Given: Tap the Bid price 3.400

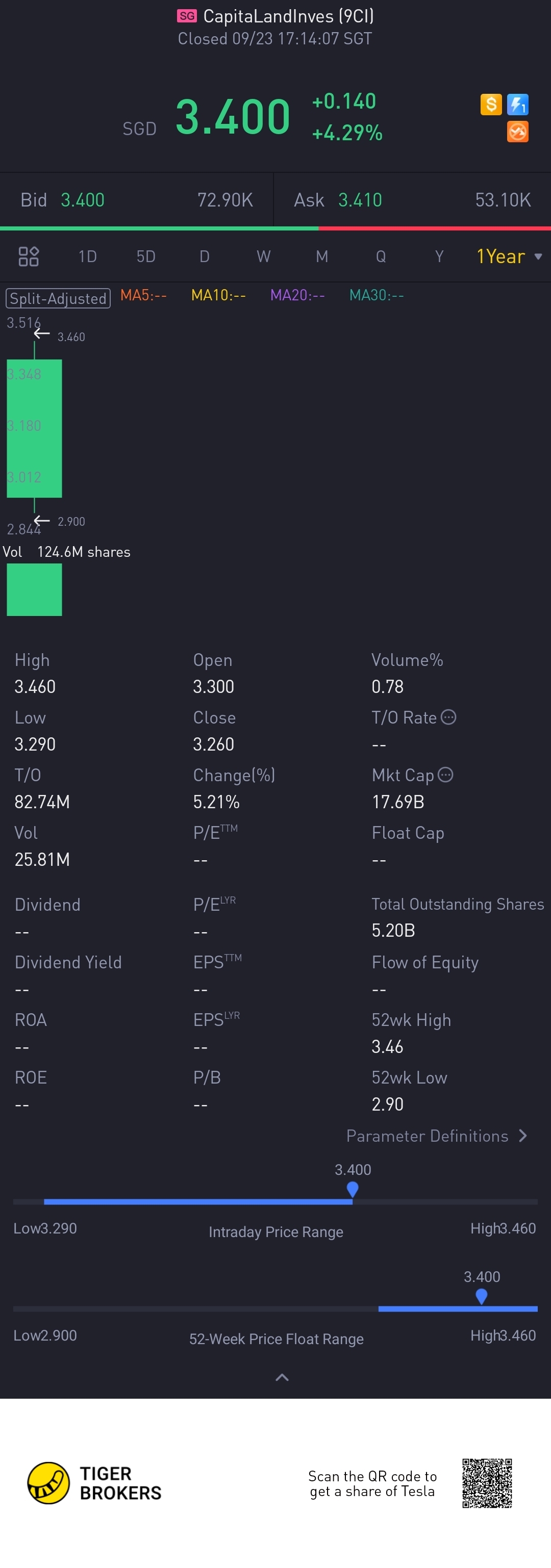Looking at the screenshot, I should click(x=83, y=200).
